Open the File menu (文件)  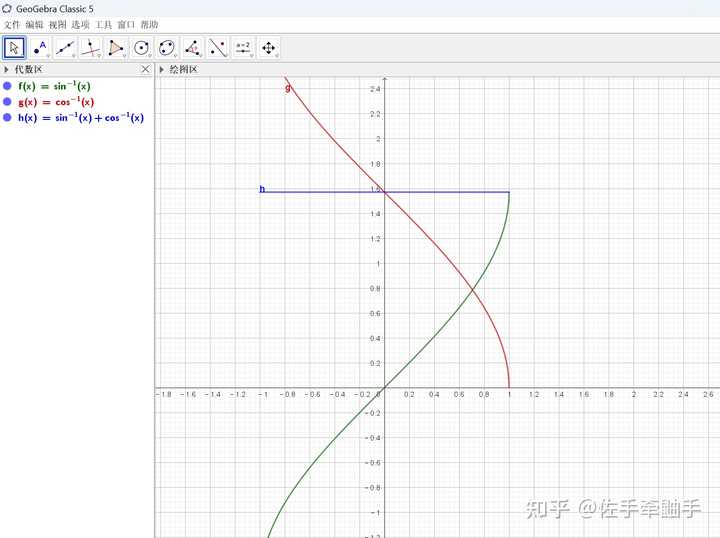tap(12, 25)
